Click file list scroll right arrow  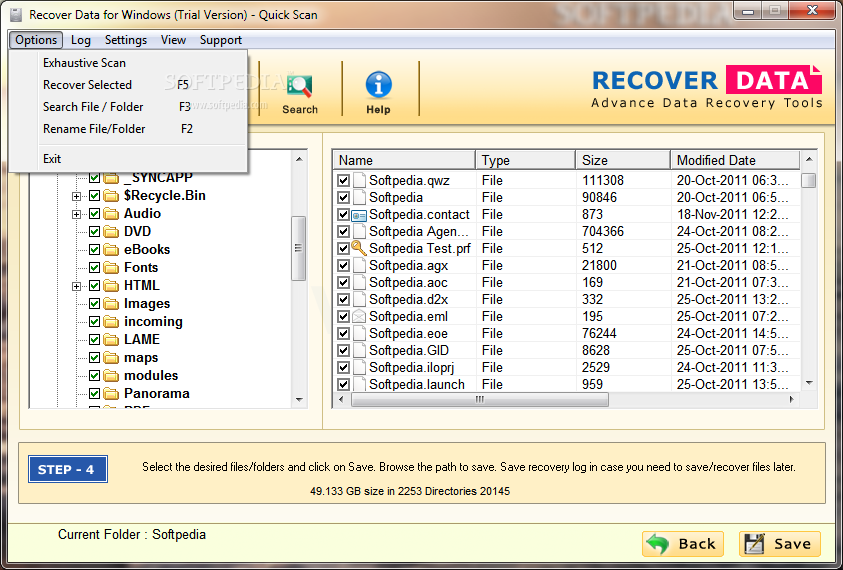click(x=792, y=400)
